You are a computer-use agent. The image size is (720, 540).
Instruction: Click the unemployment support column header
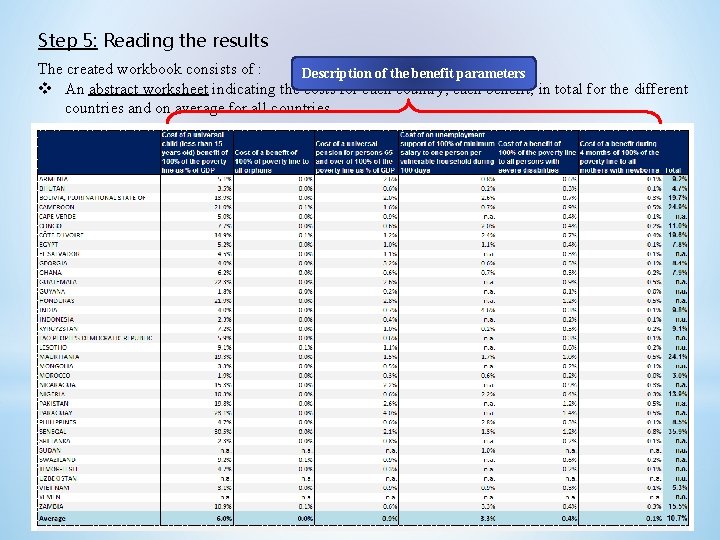tap(447, 152)
